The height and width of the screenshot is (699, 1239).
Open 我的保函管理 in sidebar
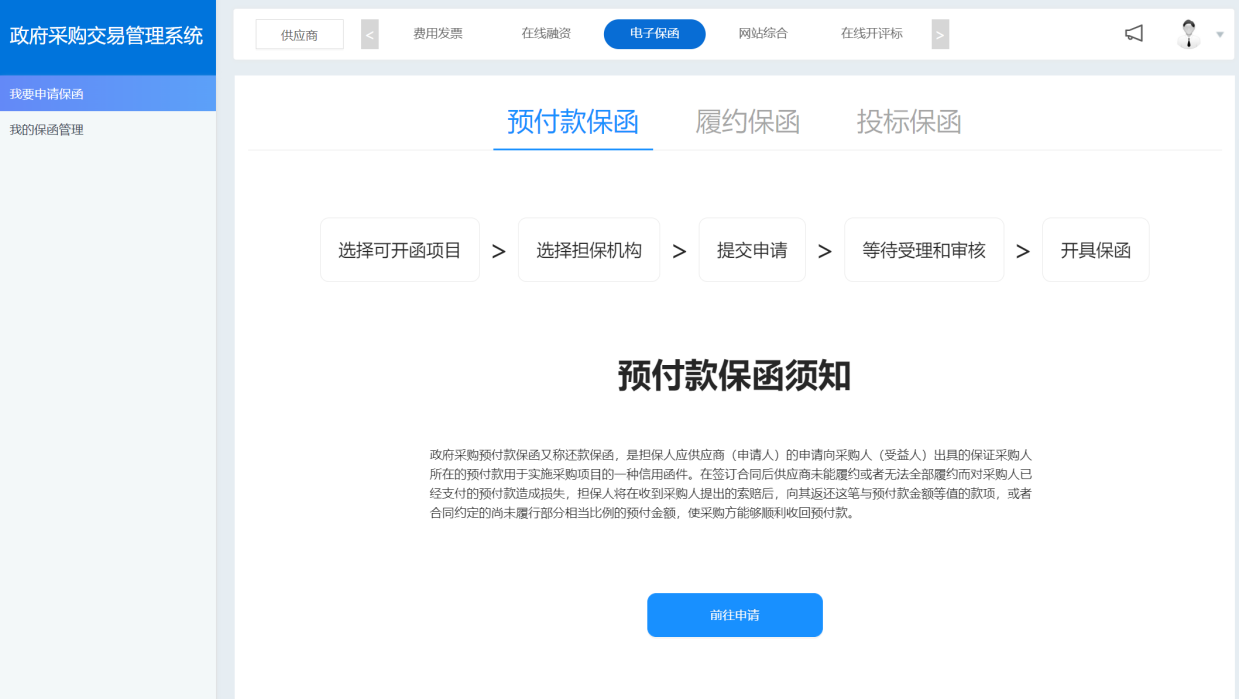click(x=47, y=130)
